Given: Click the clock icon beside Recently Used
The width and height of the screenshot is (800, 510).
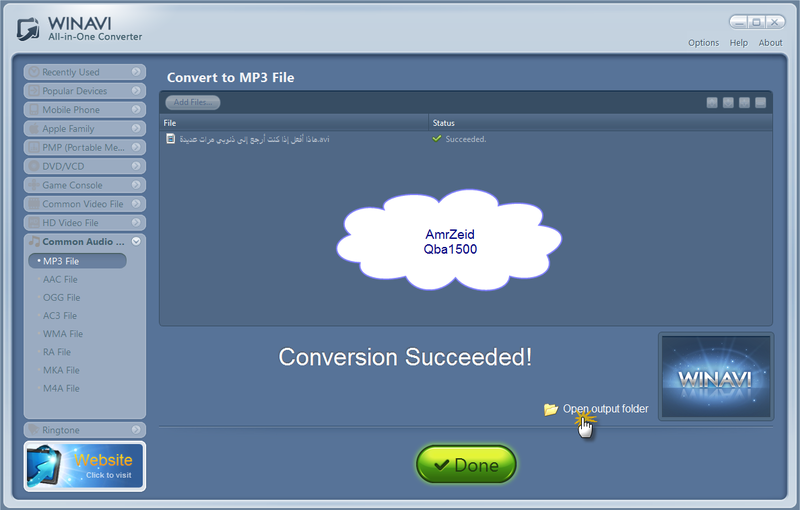Looking at the screenshot, I should click(x=34, y=72).
